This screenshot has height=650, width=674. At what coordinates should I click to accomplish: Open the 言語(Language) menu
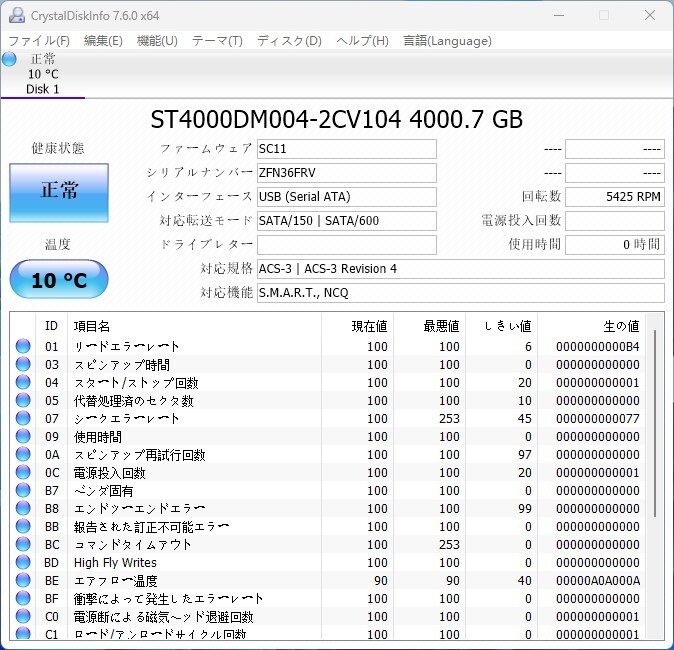click(x=447, y=41)
